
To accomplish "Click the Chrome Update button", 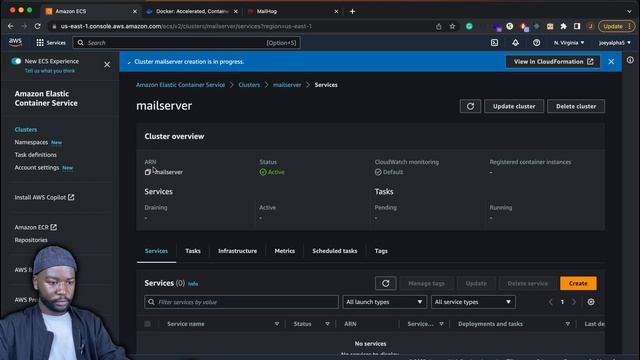I will pos(616,26).
